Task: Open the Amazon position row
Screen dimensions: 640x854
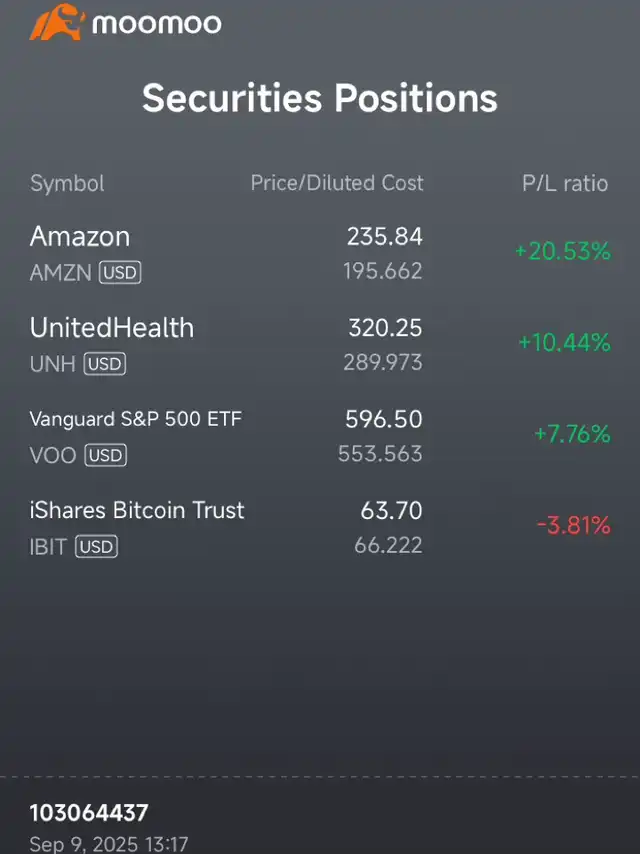Action: 80,237
